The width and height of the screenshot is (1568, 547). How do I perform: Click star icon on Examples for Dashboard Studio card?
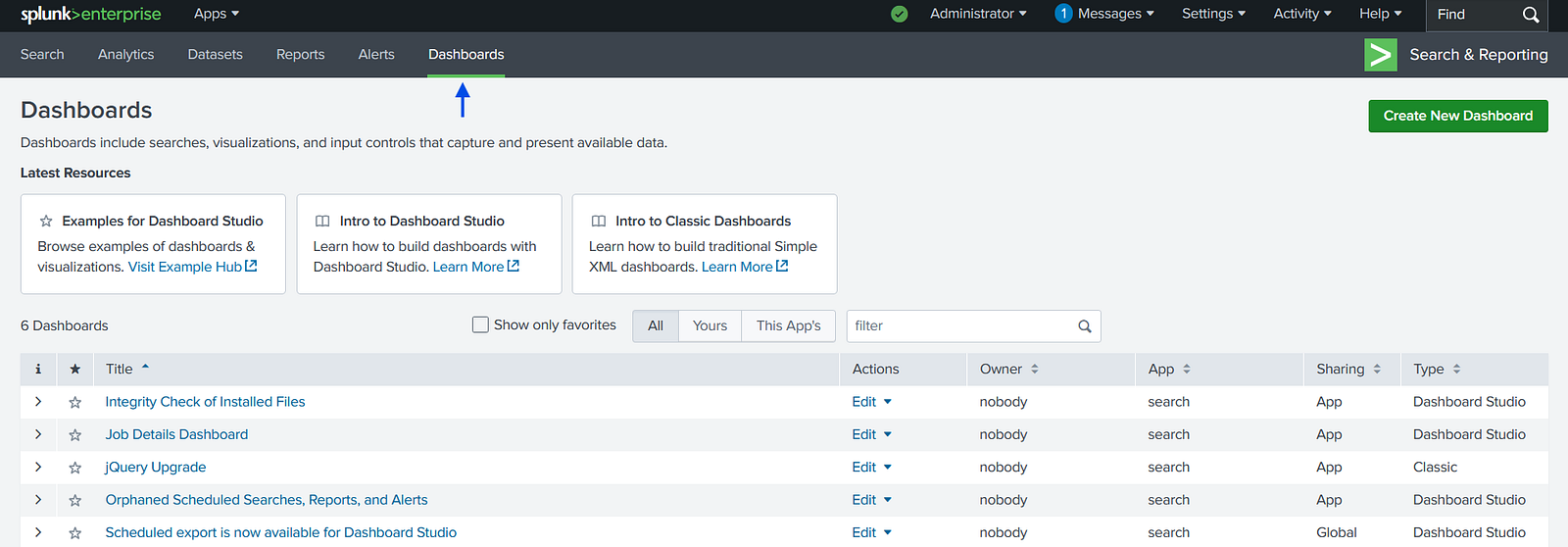click(x=45, y=222)
